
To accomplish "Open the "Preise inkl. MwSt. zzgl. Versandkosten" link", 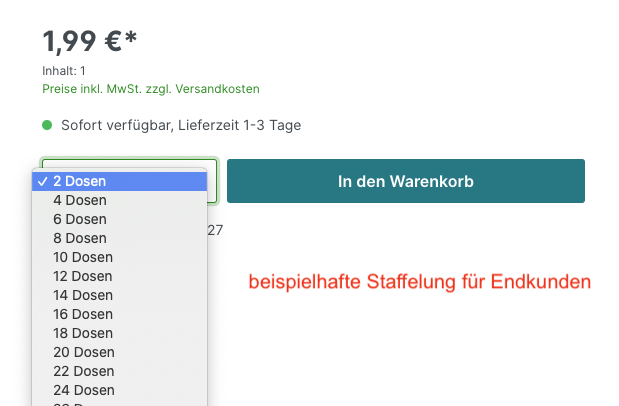I will click(x=151, y=89).
